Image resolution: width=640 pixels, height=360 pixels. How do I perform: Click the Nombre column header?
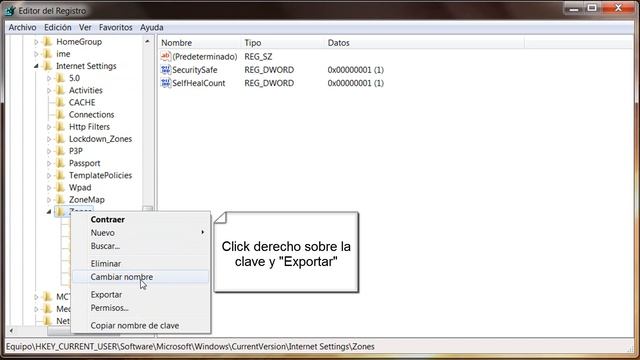200,42
